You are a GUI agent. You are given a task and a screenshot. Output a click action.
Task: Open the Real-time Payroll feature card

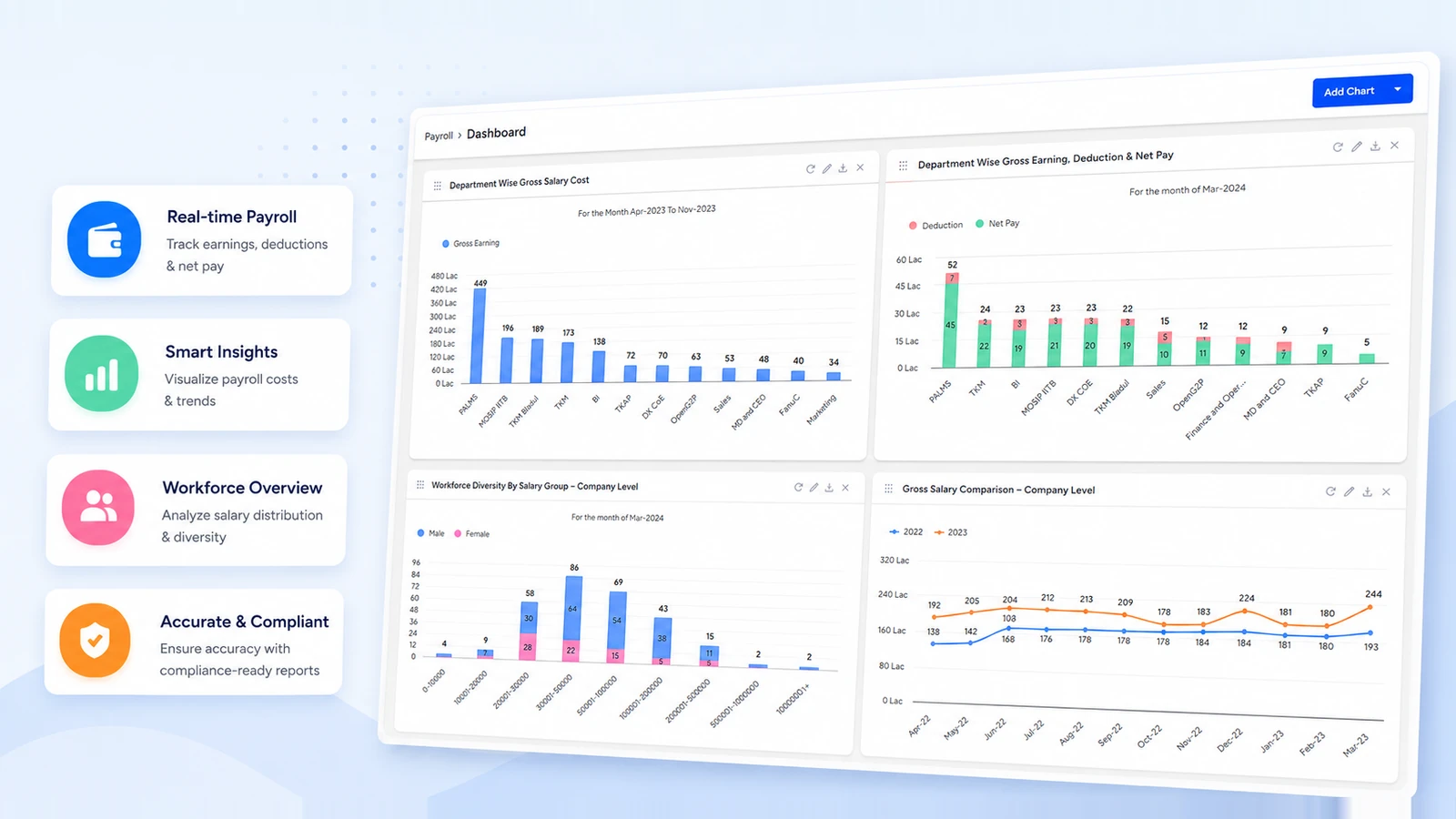pos(201,240)
